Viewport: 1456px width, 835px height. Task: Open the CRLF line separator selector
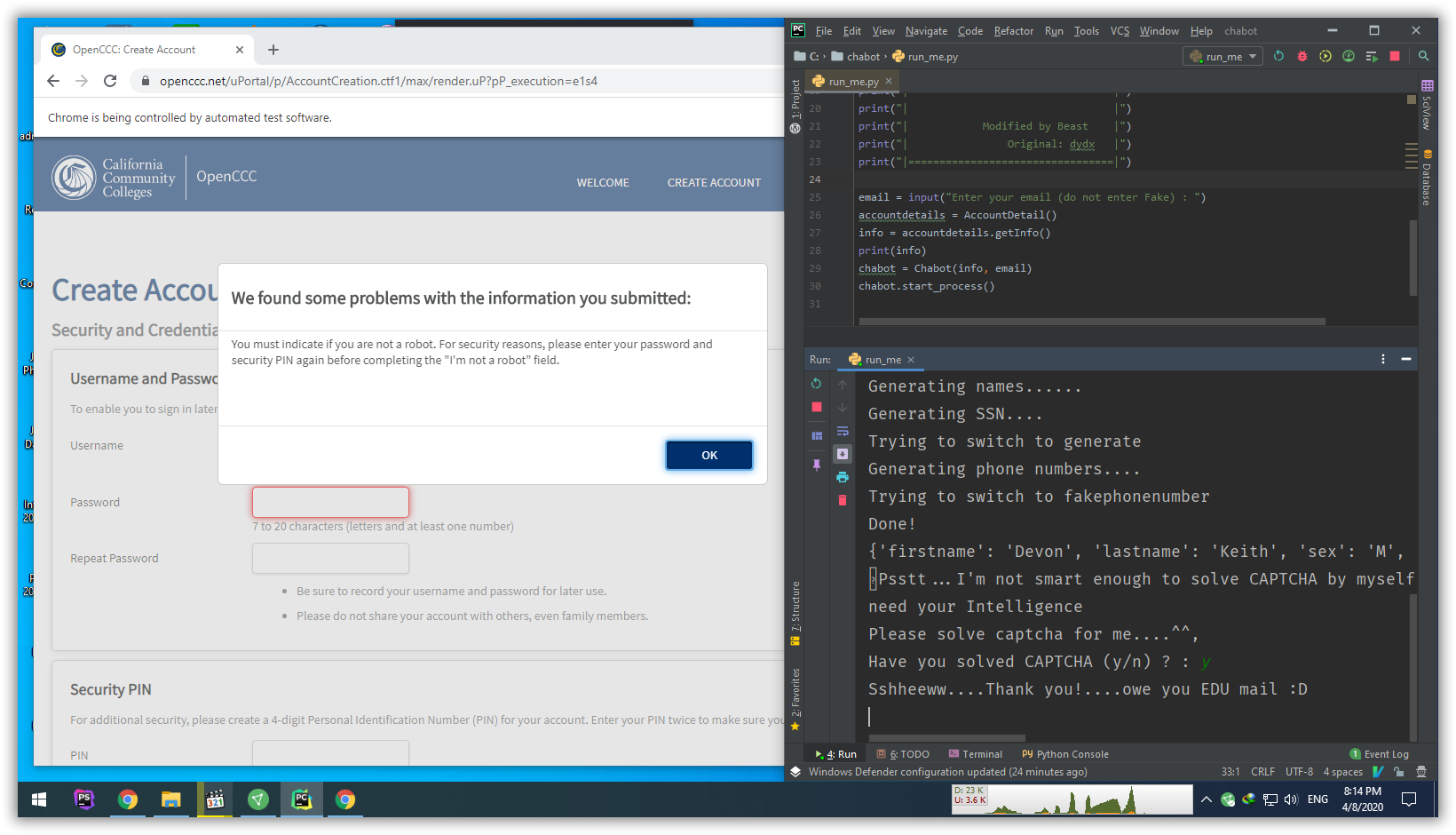click(1262, 772)
